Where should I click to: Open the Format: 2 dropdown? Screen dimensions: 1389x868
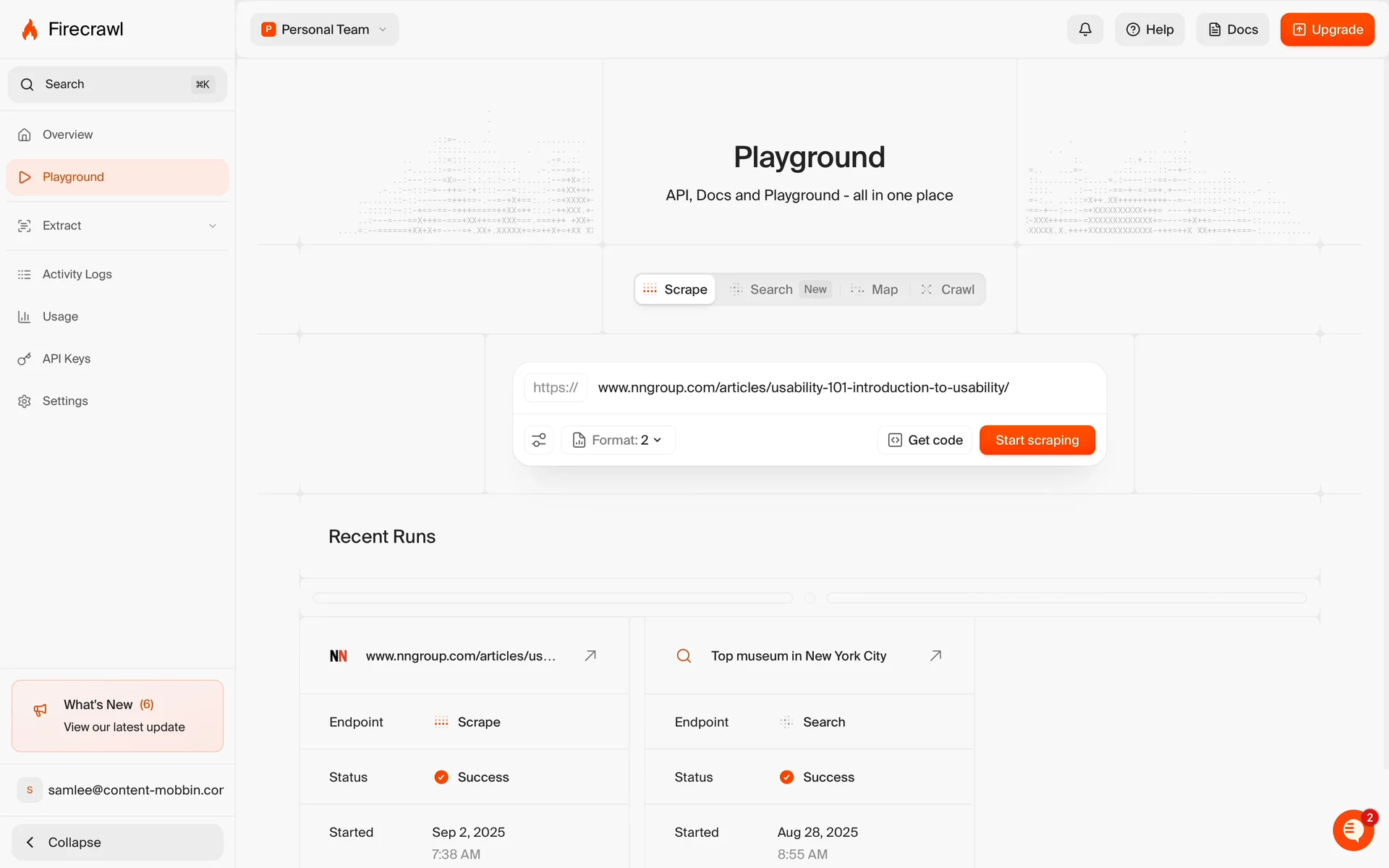tap(618, 440)
